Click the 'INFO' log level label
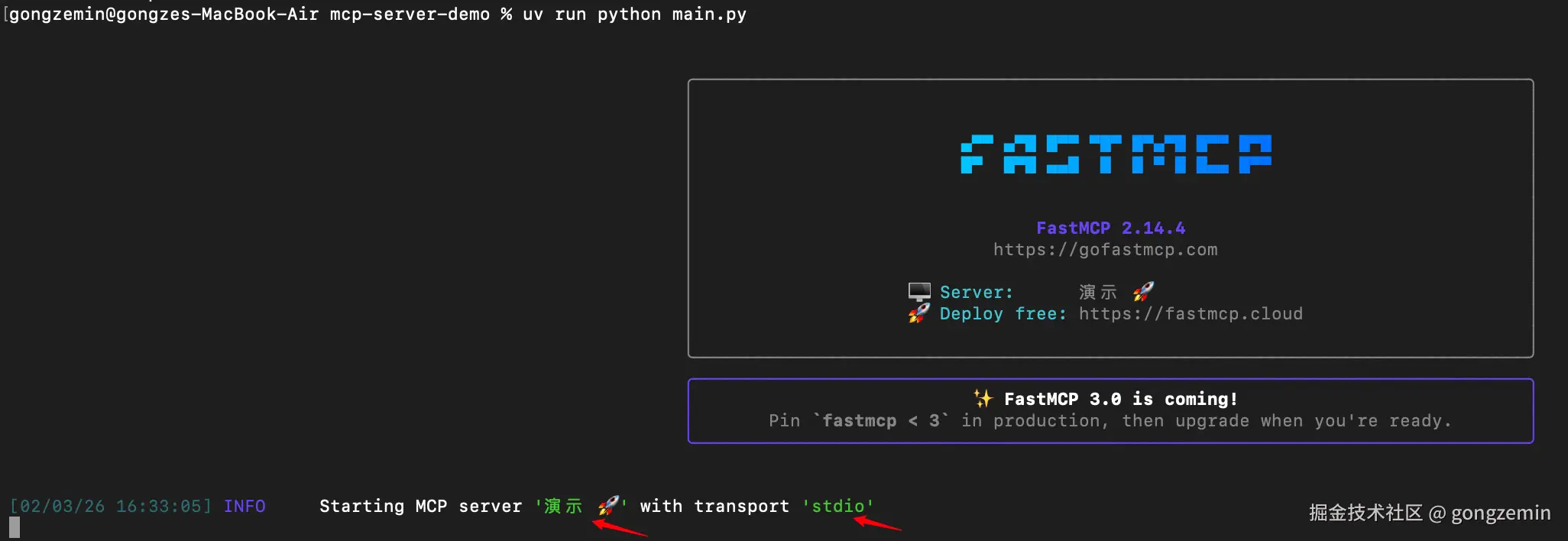Viewport: 1568px width, 541px height. pos(245,506)
